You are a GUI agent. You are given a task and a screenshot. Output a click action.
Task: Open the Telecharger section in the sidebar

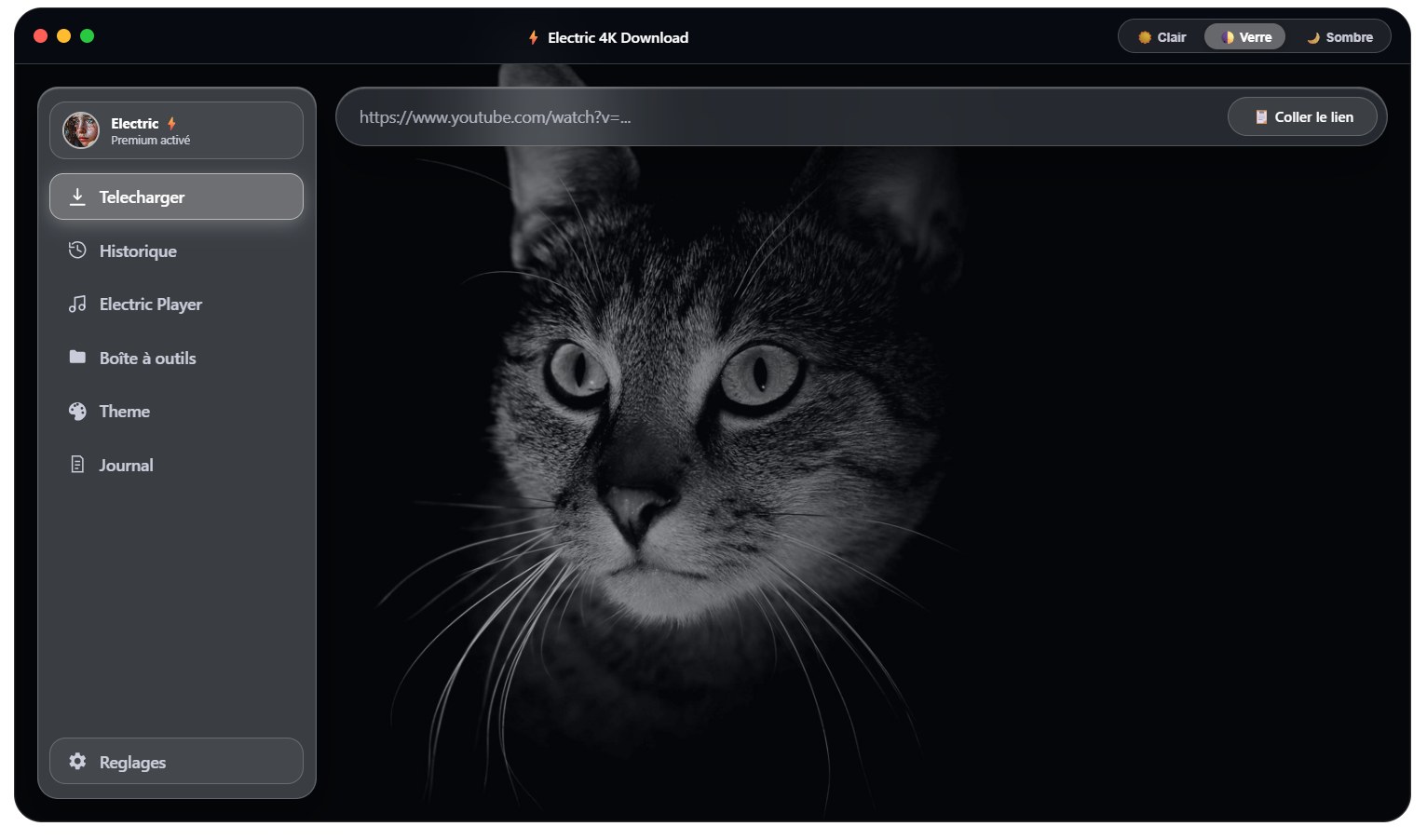pyautogui.click(x=176, y=196)
